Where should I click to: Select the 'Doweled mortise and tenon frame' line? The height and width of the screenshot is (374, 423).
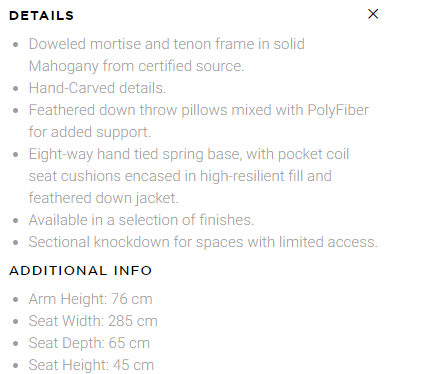pyautogui.click(x=167, y=44)
